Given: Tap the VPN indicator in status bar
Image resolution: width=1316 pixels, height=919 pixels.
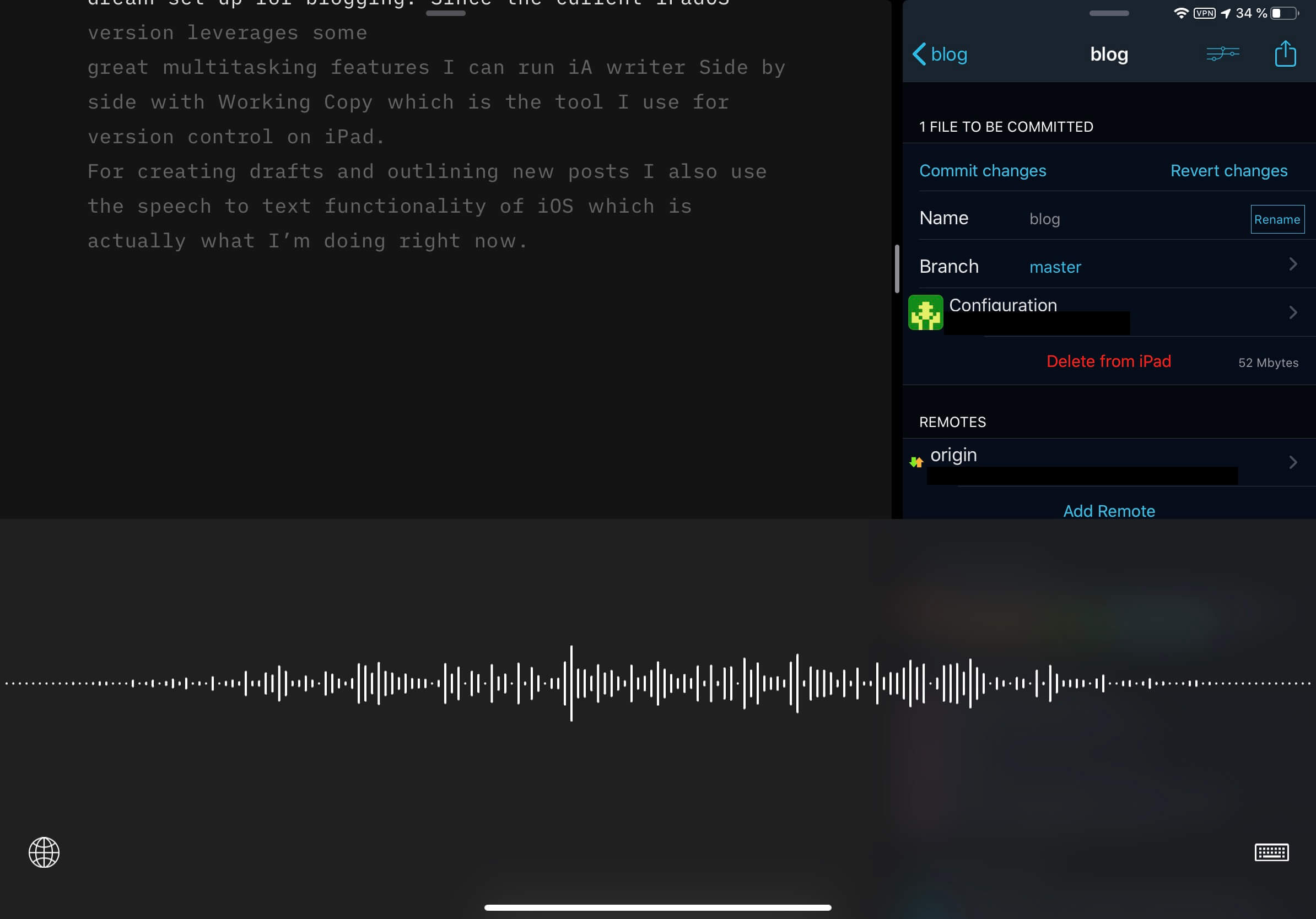Looking at the screenshot, I should 1204,13.
